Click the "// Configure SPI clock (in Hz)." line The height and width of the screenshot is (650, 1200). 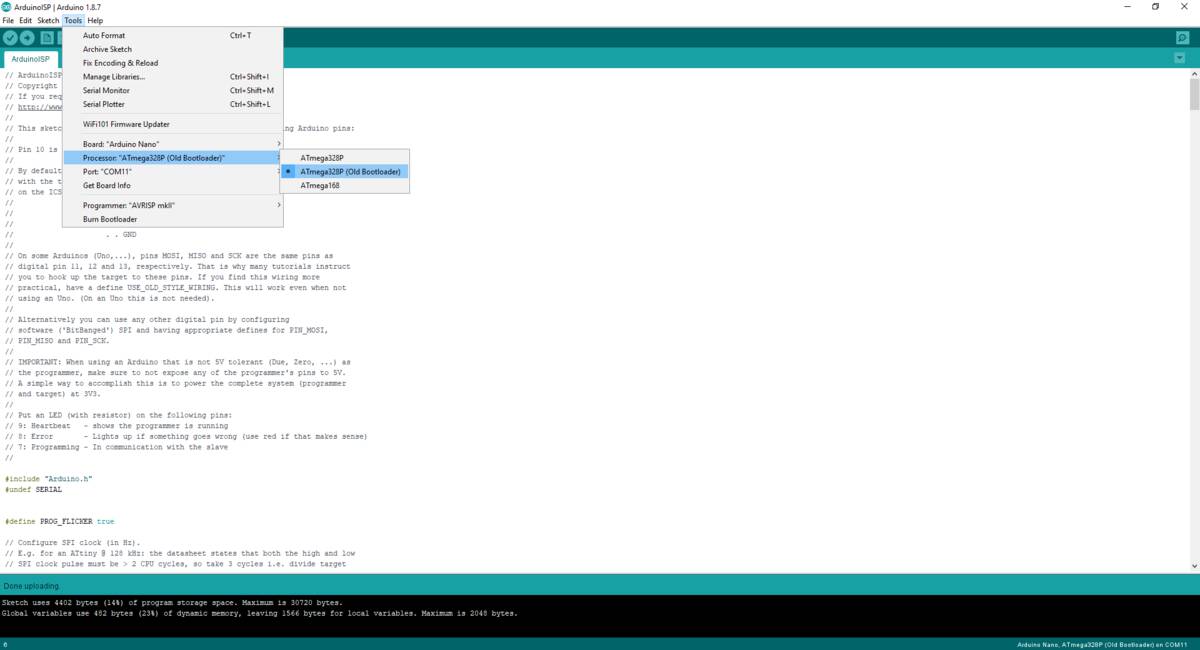(x=73, y=542)
